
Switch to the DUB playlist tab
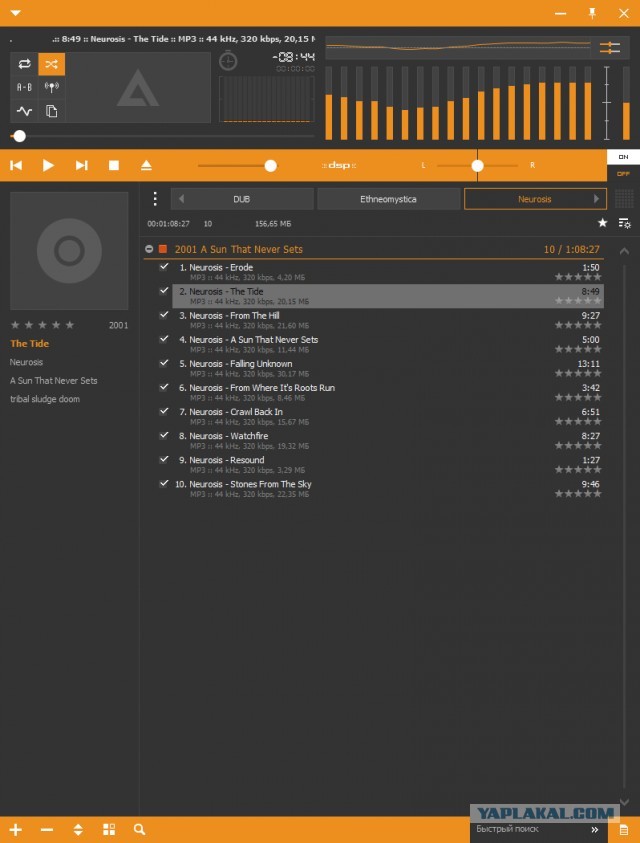[242, 199]
